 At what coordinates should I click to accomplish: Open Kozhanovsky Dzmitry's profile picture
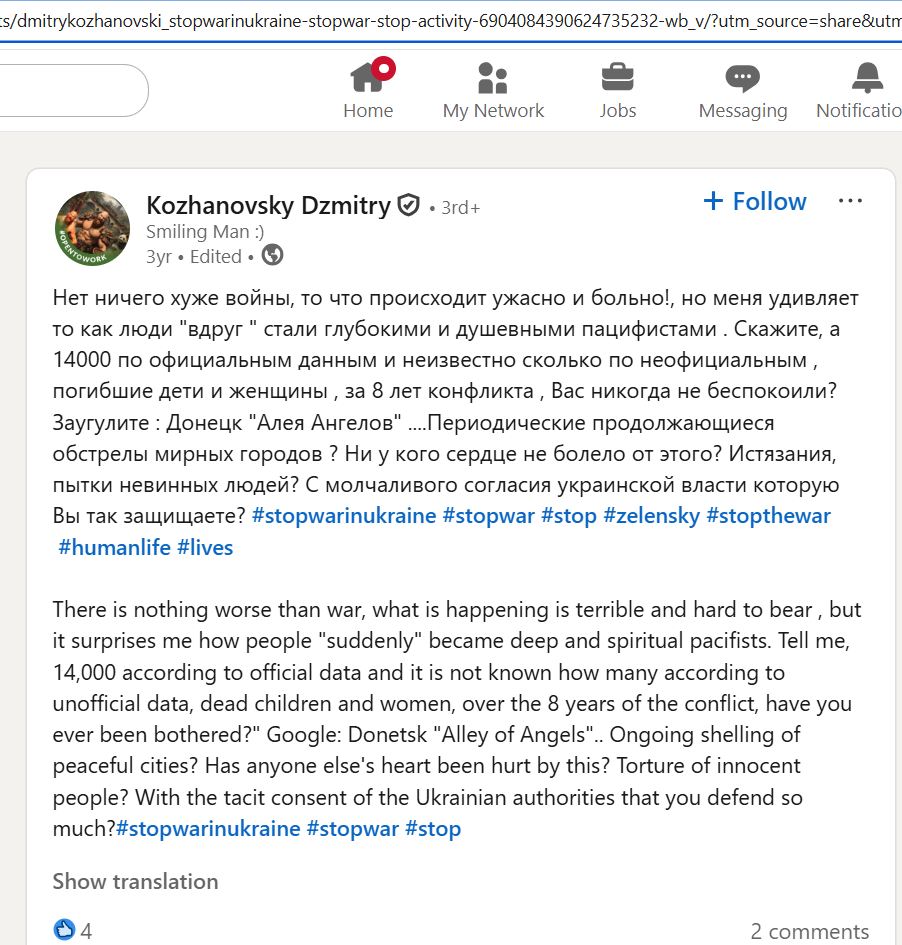[x=92, y=228]
